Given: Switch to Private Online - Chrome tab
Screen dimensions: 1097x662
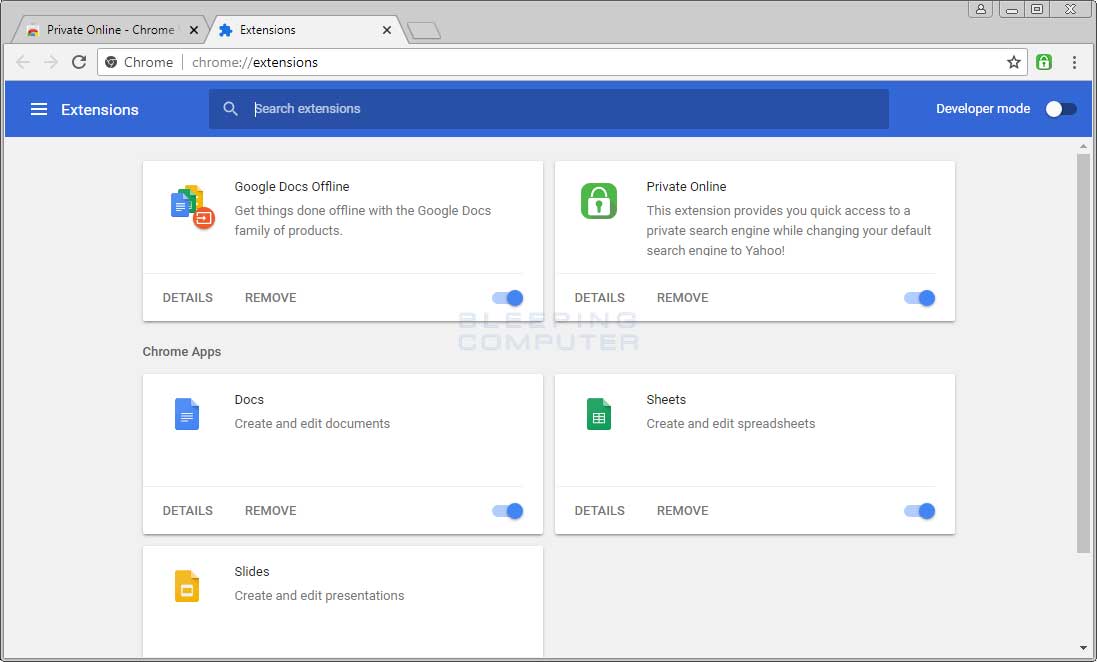Looking at the screenshot, I should coord(111,30).
